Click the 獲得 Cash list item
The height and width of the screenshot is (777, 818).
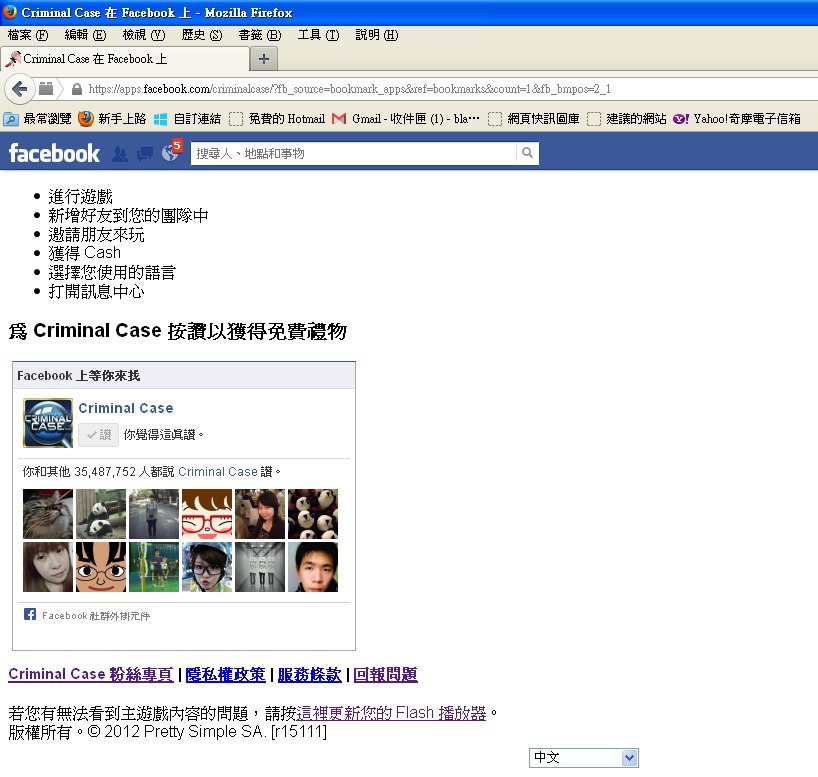(x=85, y=253)
